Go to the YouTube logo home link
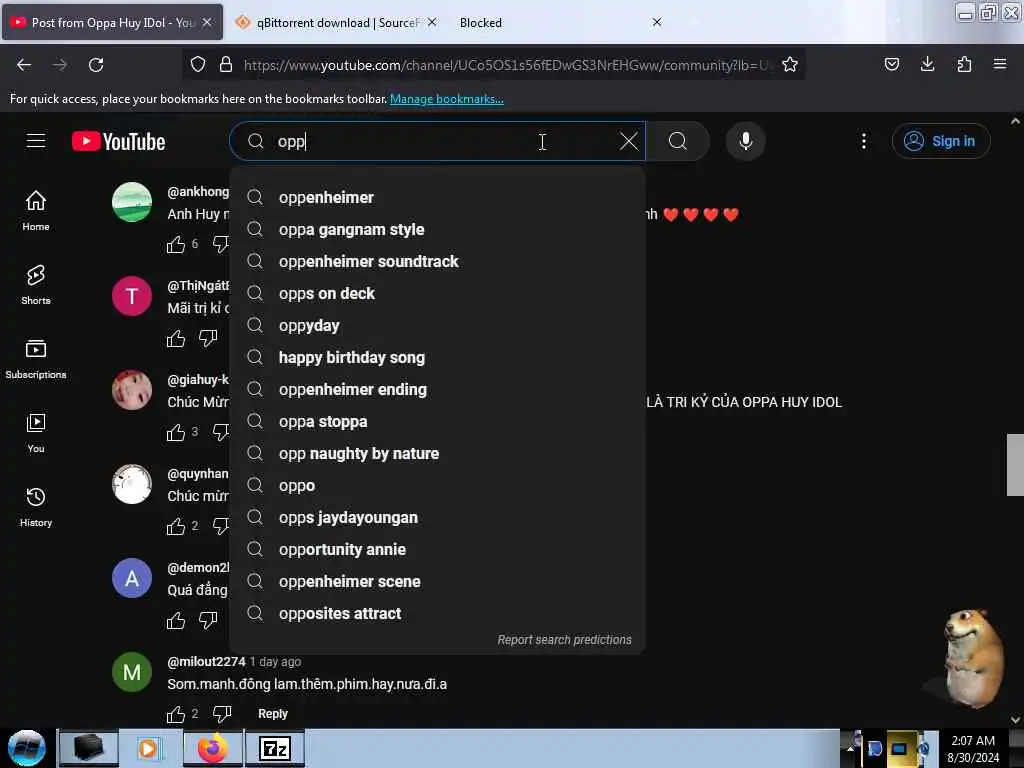Screen dimensions: 1024x768 (x=118, y=141)
